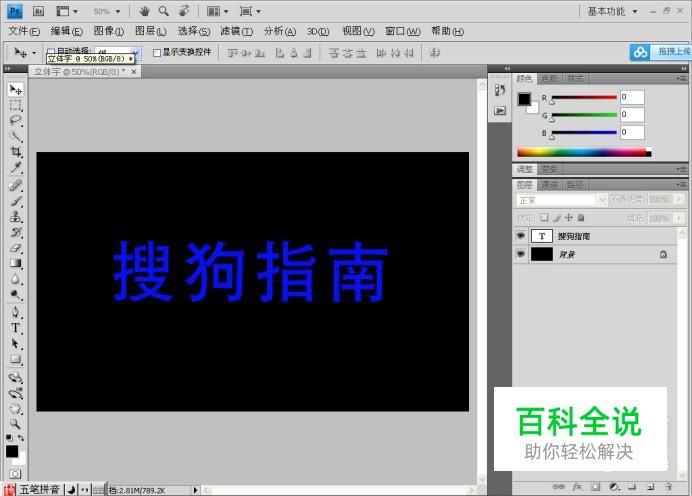Click the Rotate View tool in application bar
The width and height of the screenshot is (692, 496).
(184, 11)
